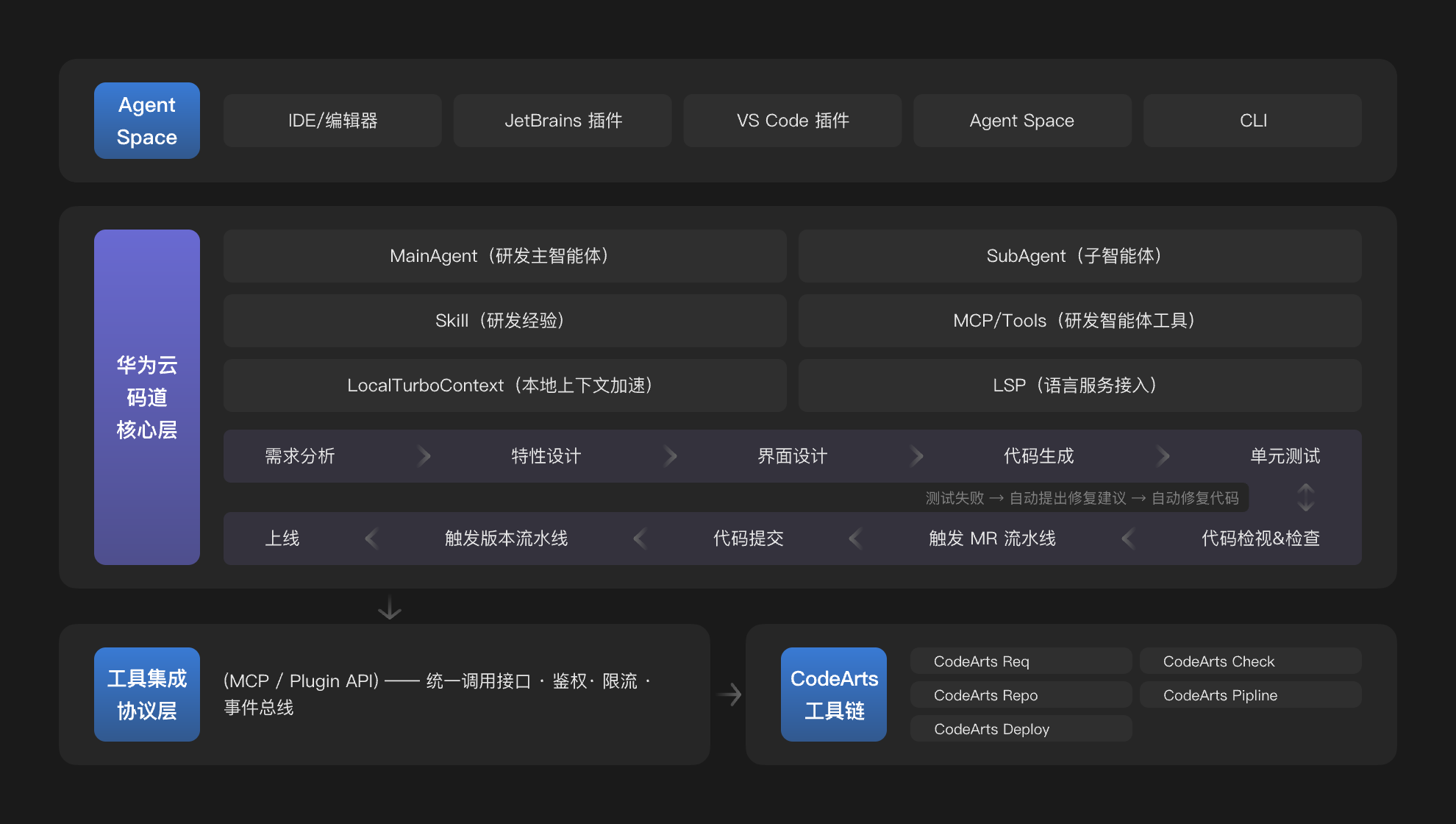This screenshot has width=1456, height=824.
Task: Click the 触发版本流水线 step
Action: coord(507,539)
